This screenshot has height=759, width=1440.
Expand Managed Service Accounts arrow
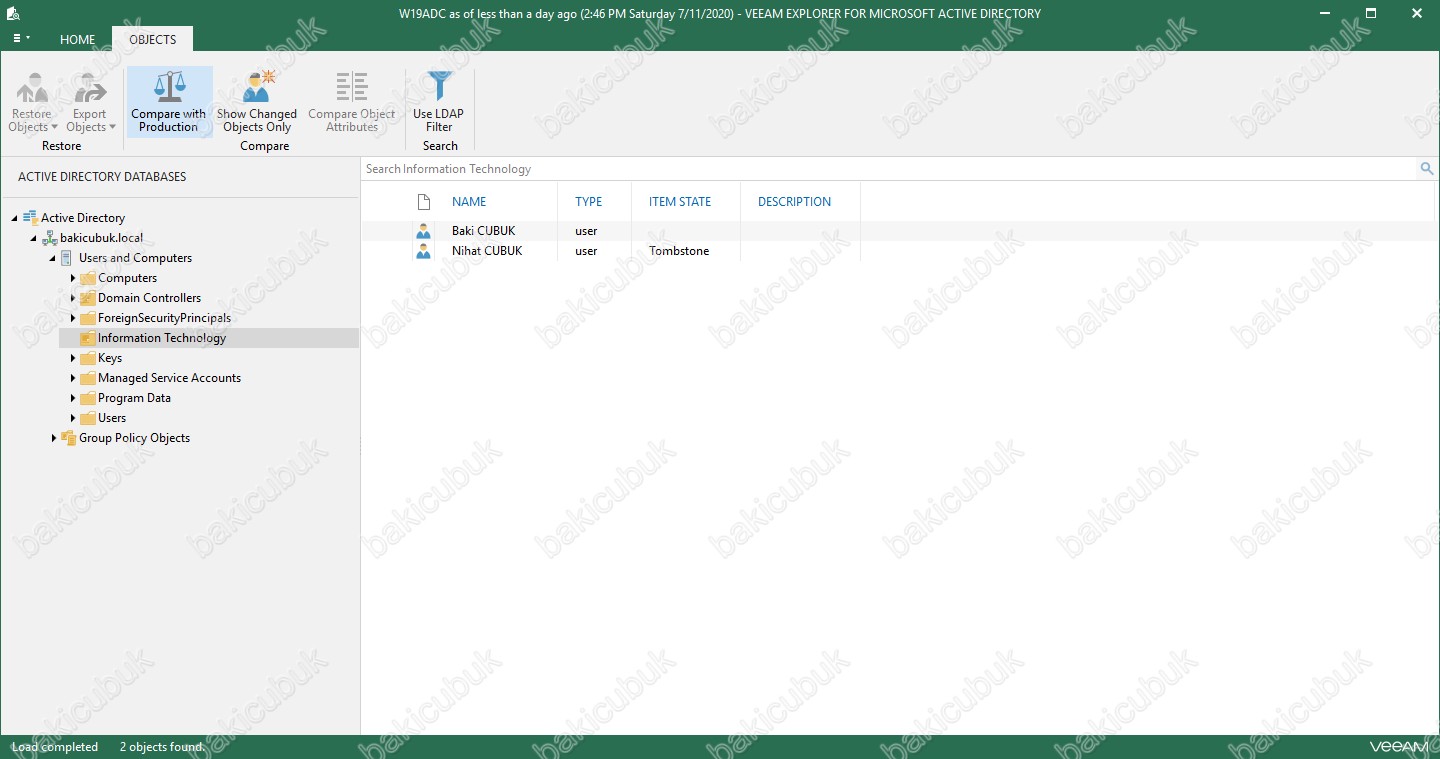click(x=72, y=378)
